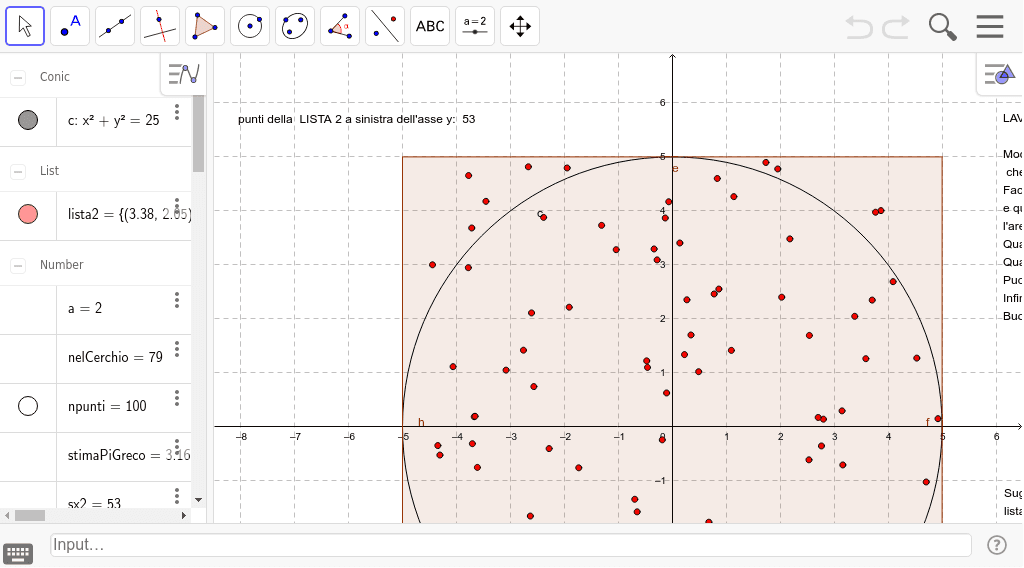Collapse the Conic group
1024x568 pixels.
[x=18, y=78]
